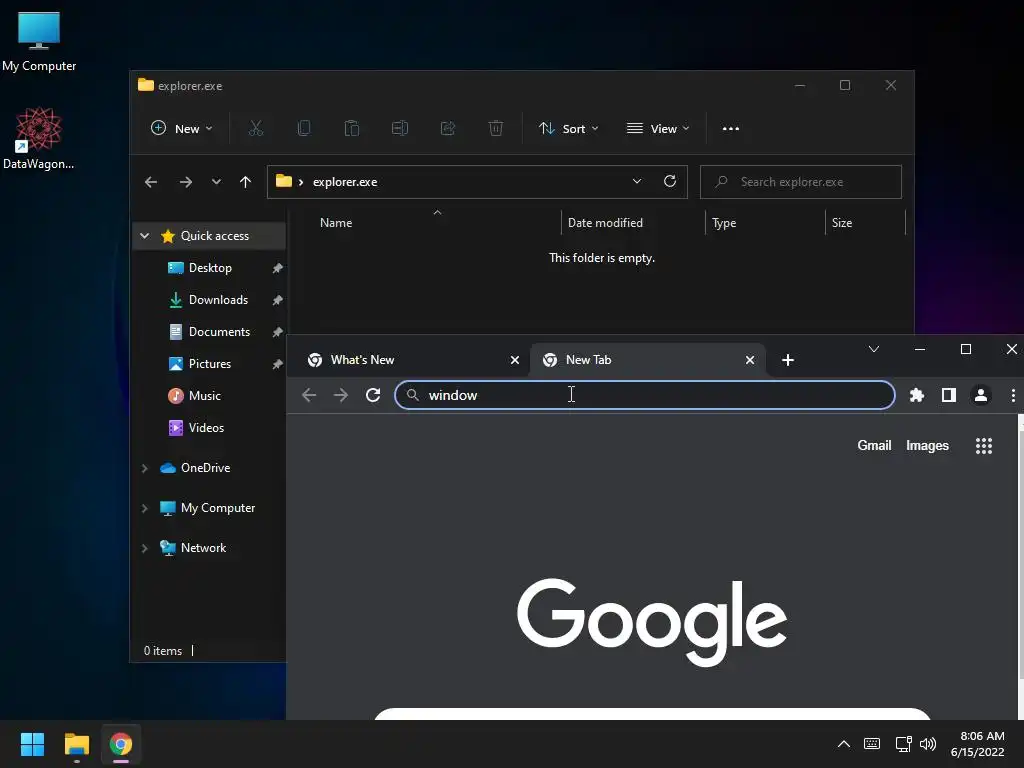1024x768 pixels.
Task: Click the Share icon in Explorer toolbar
Action: tap(448, 129)
